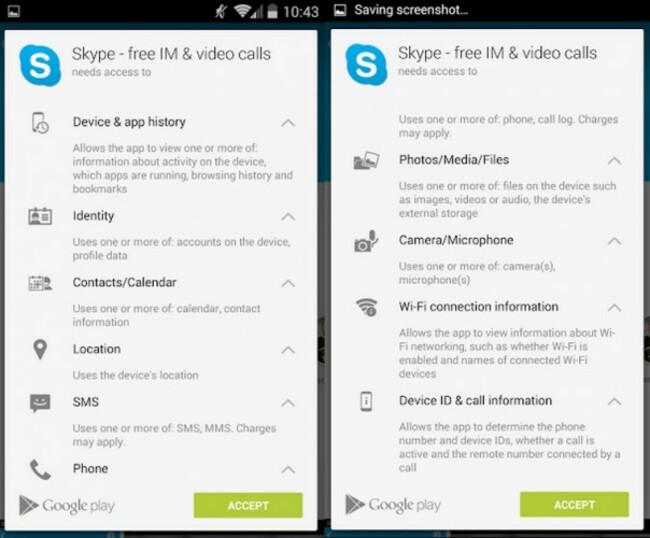
Task: Tap the Photos/Media/Files picture icon
Action: click(366, 160)
